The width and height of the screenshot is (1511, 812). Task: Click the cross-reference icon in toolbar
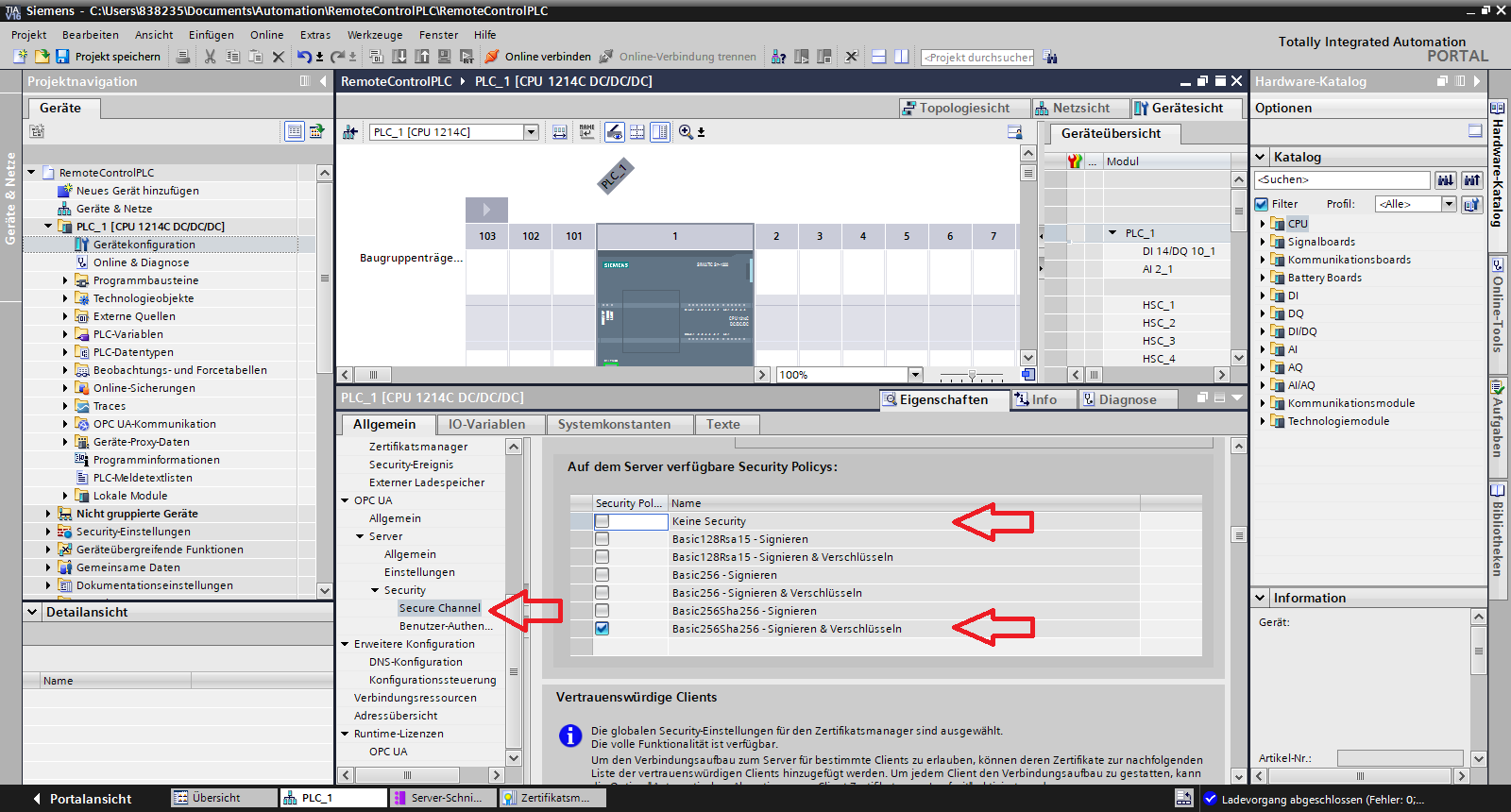click(851, 57)
